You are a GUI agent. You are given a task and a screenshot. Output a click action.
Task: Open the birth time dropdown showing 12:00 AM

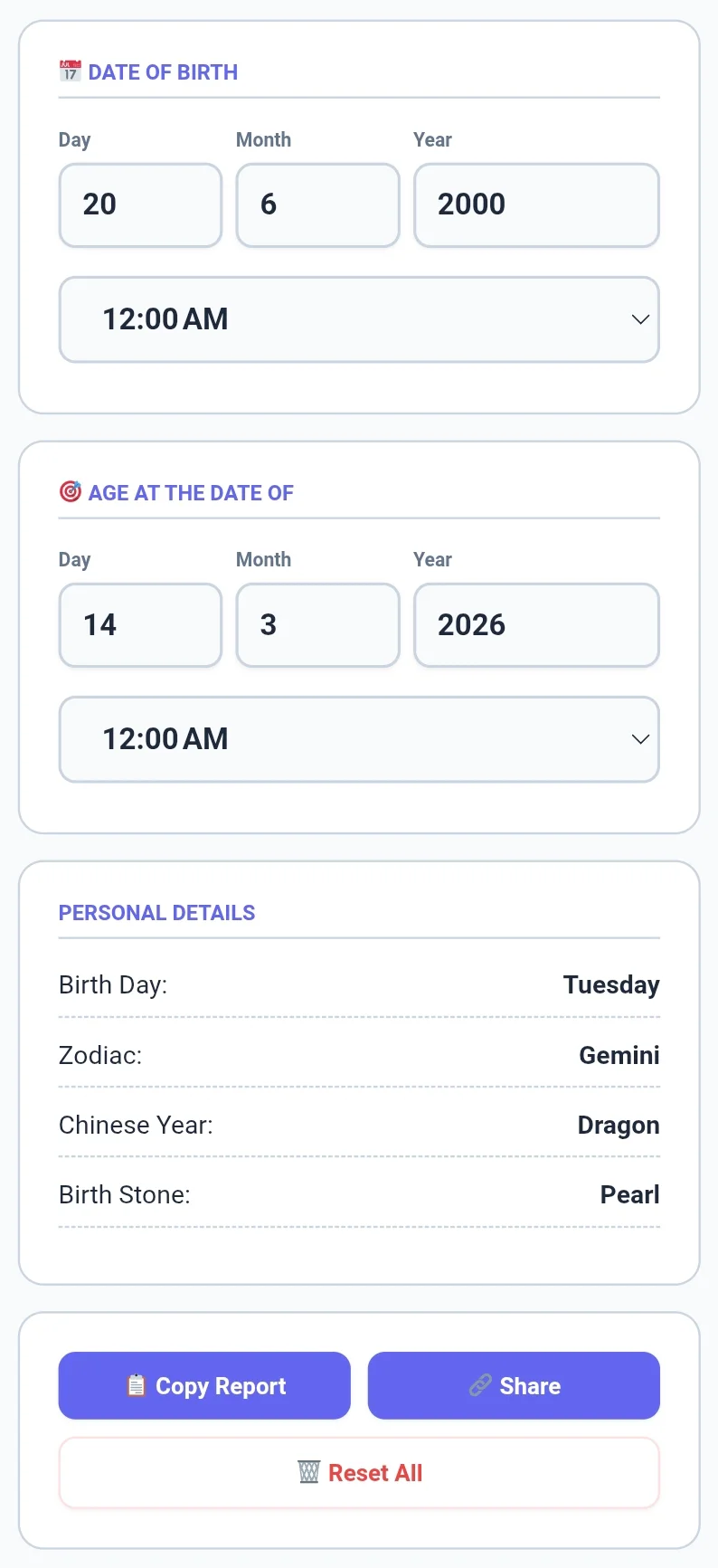point(359,319)
